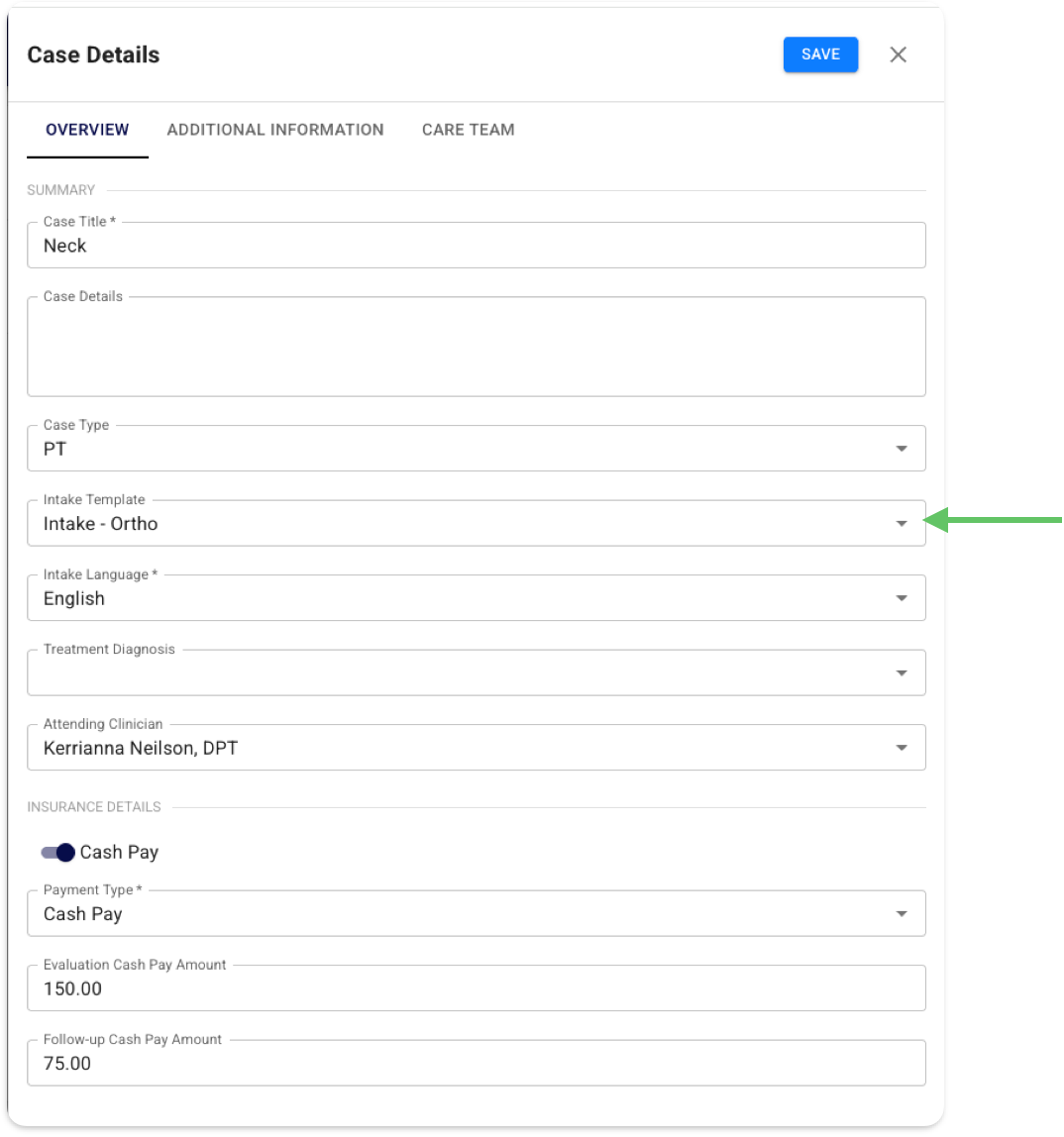Viewport: 1064px width, 1137px height.
Task: Open Attending Clinician dropdown arrow
Action: (x=901, y=748)
